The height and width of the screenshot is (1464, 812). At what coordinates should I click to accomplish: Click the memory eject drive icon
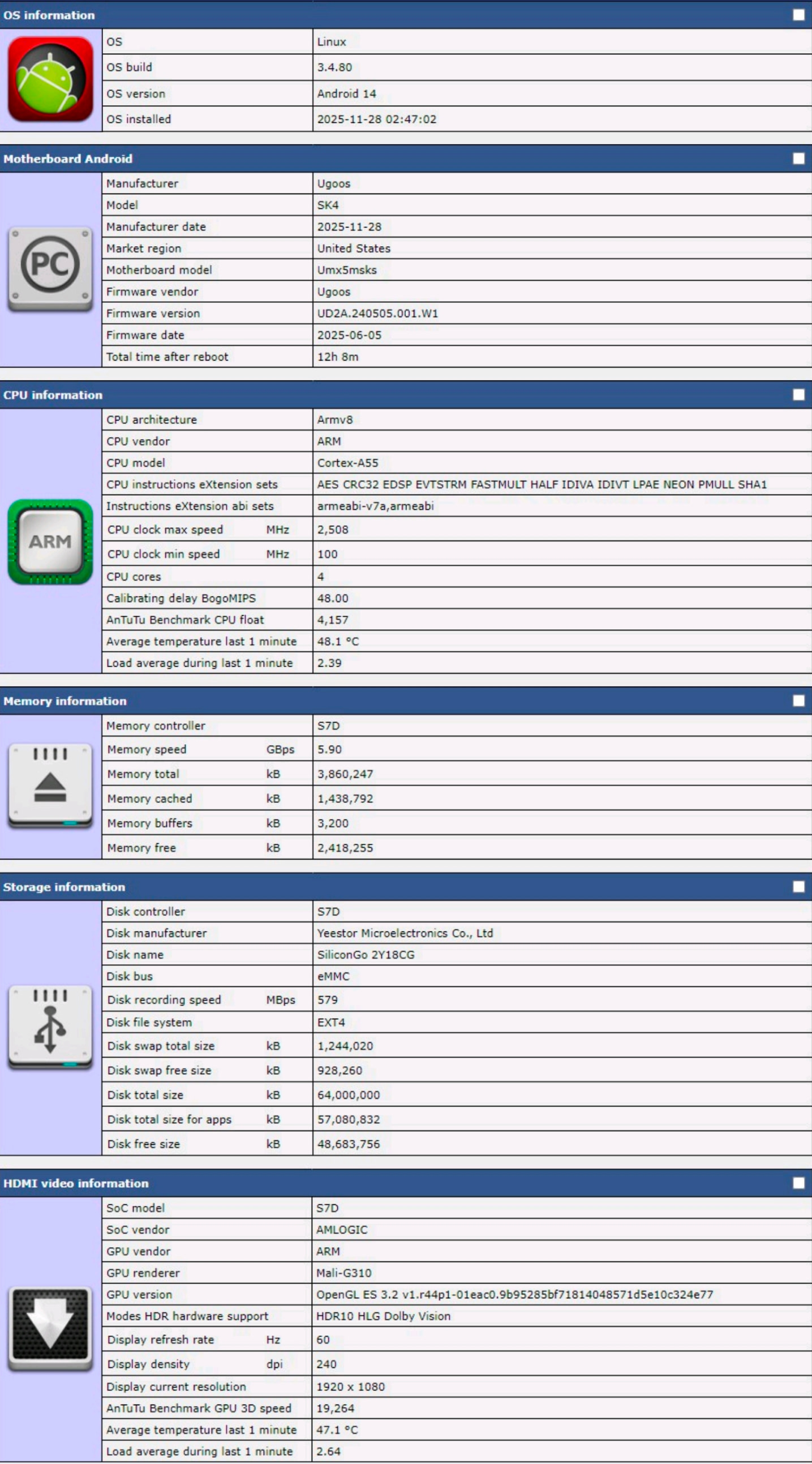pos(50,785)
